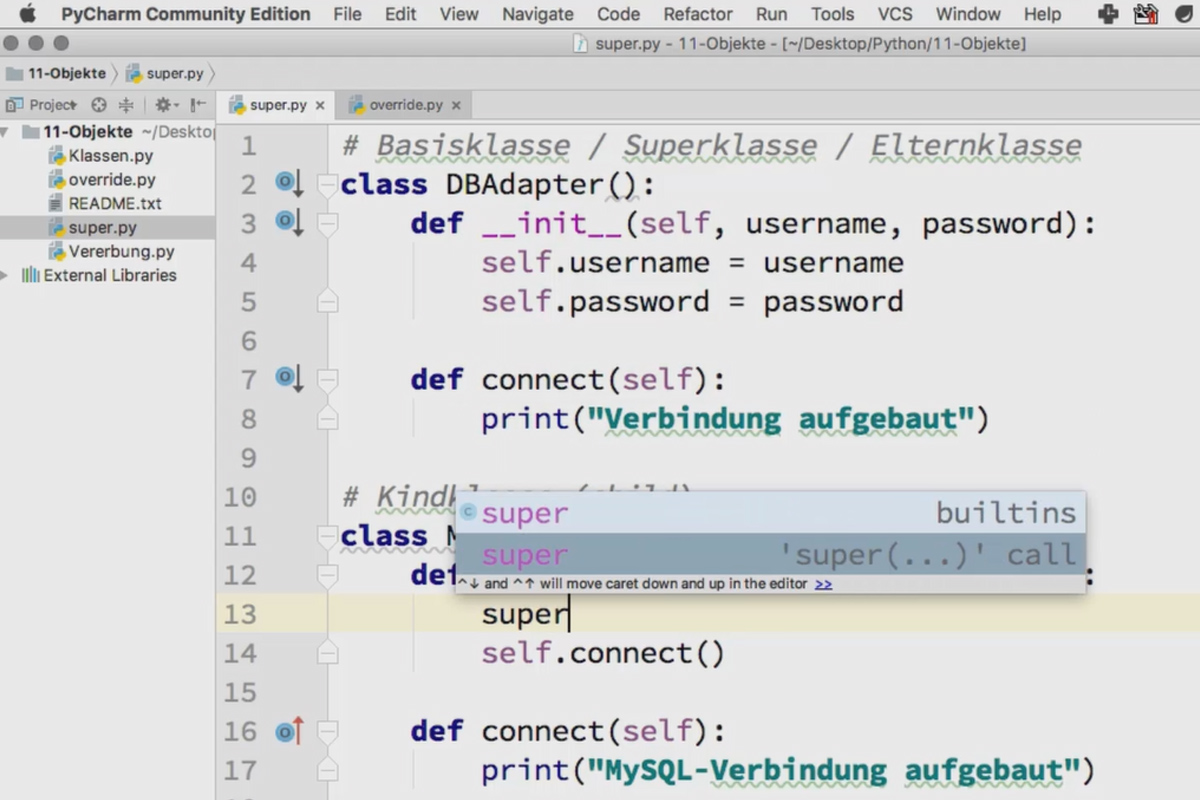This screenshot has width=1200, height=800.
Task: Close the super.py tab
Action: pos(320,105)
